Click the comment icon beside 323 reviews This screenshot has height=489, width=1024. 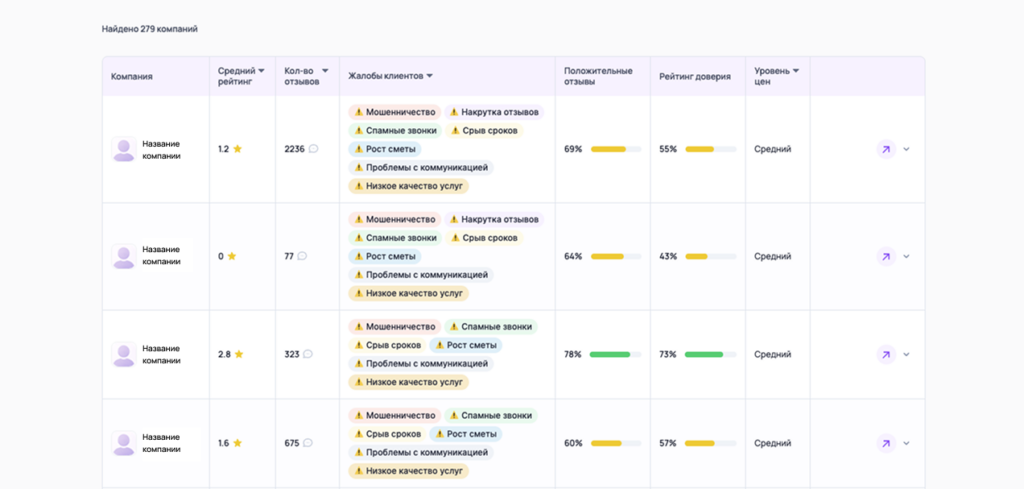[308, 354]
